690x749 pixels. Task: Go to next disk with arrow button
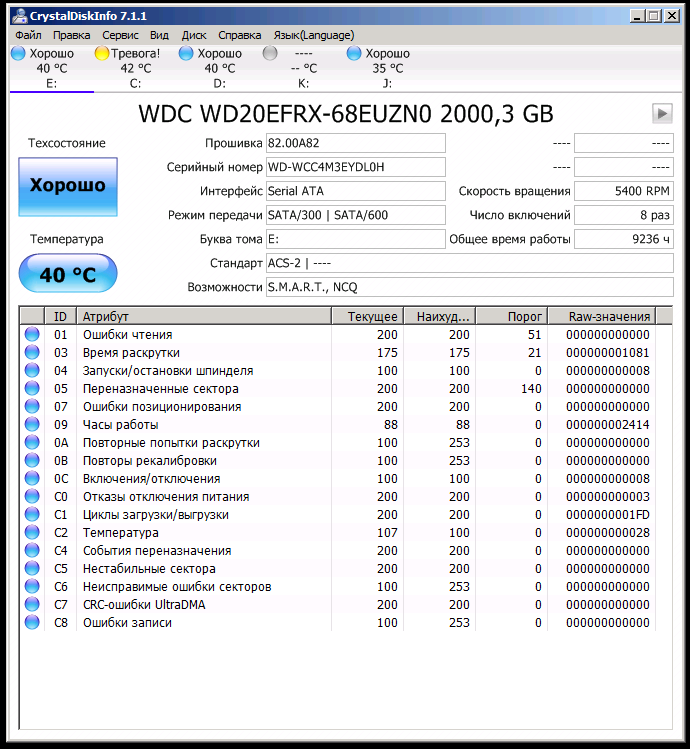point(662,114)
